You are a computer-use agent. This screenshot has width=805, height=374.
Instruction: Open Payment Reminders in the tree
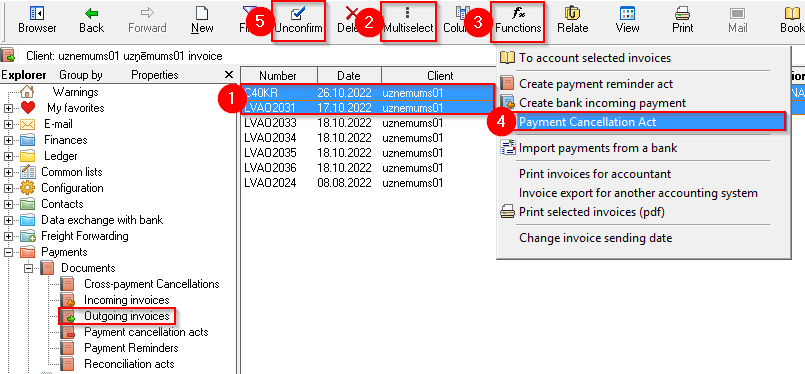[x=131, y=348]
